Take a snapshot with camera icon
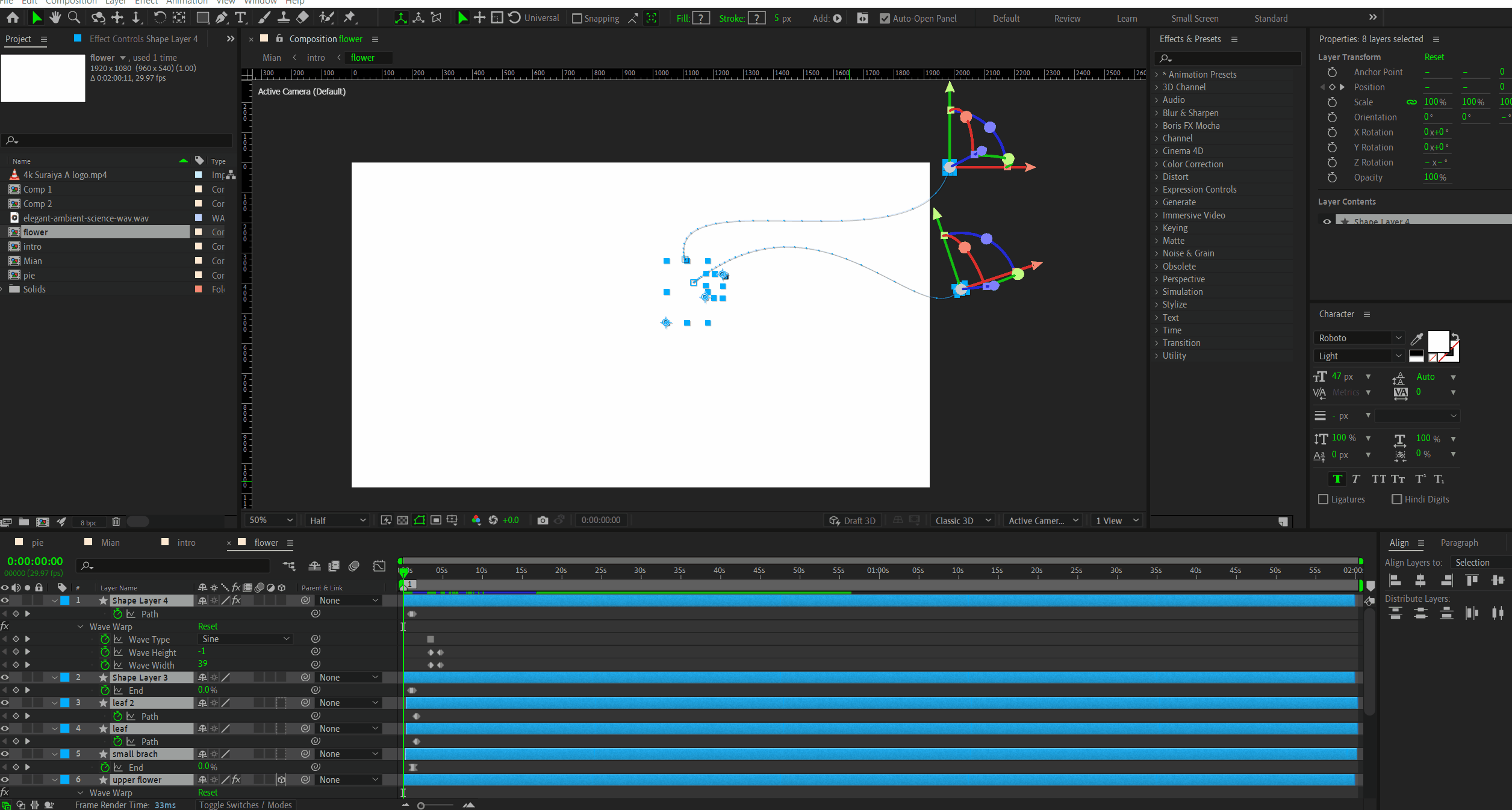The image size is (1512, 810). pos(542,520)
